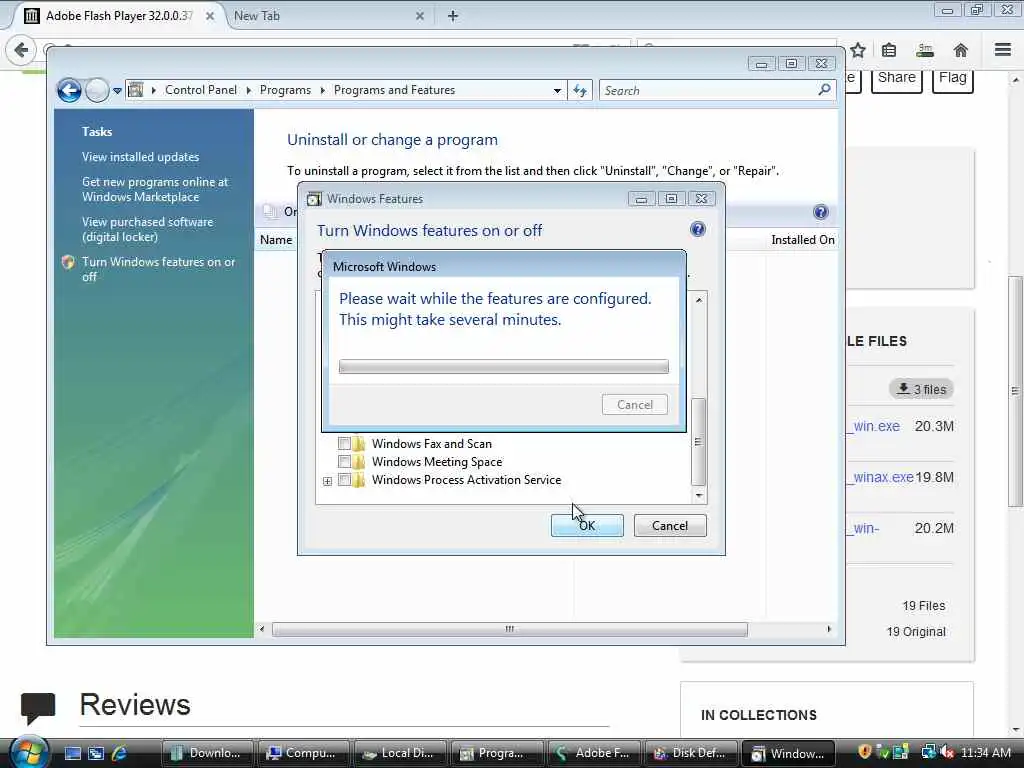
Task: Open a new browser tab with plus
Action: click(453, 16)
